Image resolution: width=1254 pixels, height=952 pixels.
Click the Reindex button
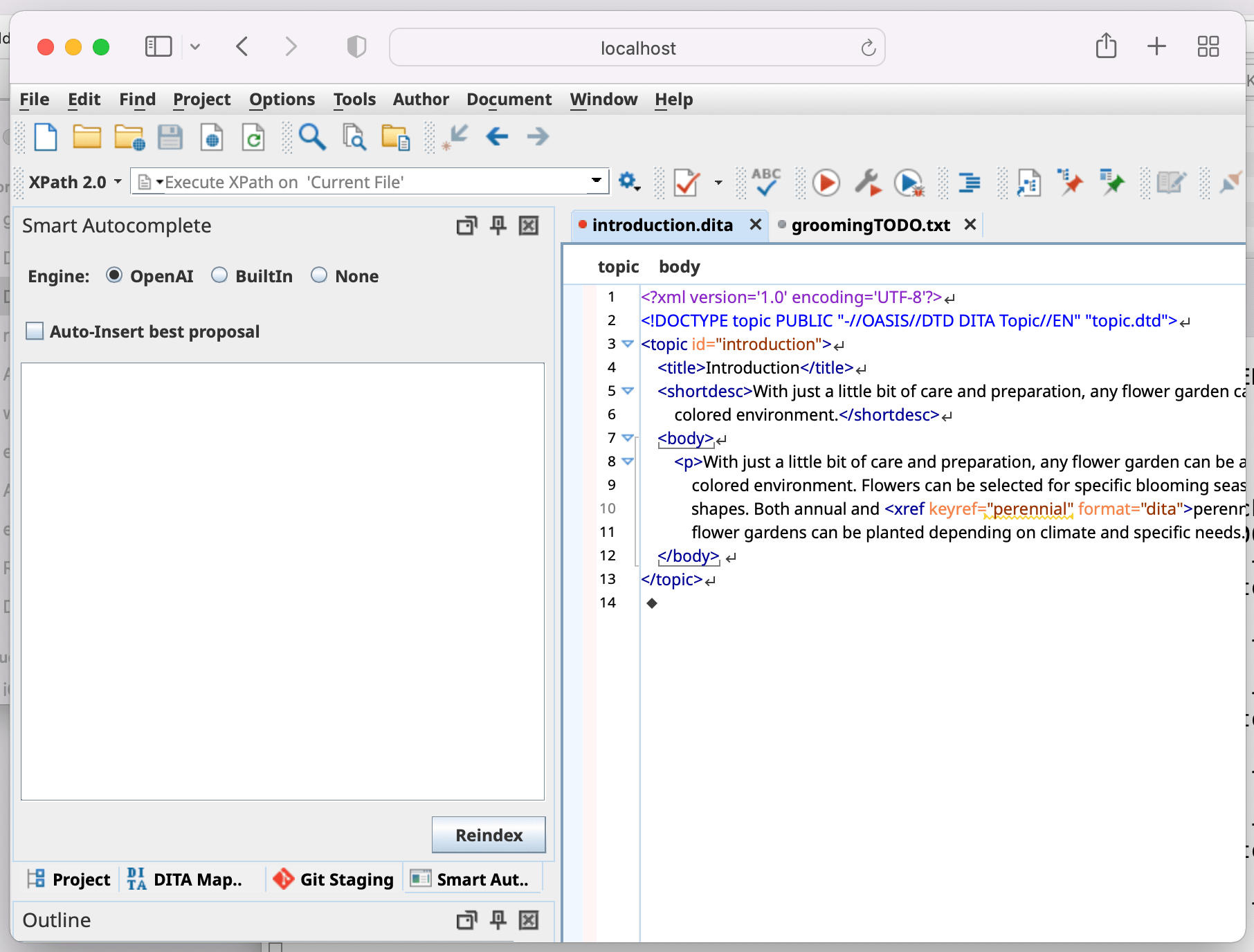tap(488, 835)
